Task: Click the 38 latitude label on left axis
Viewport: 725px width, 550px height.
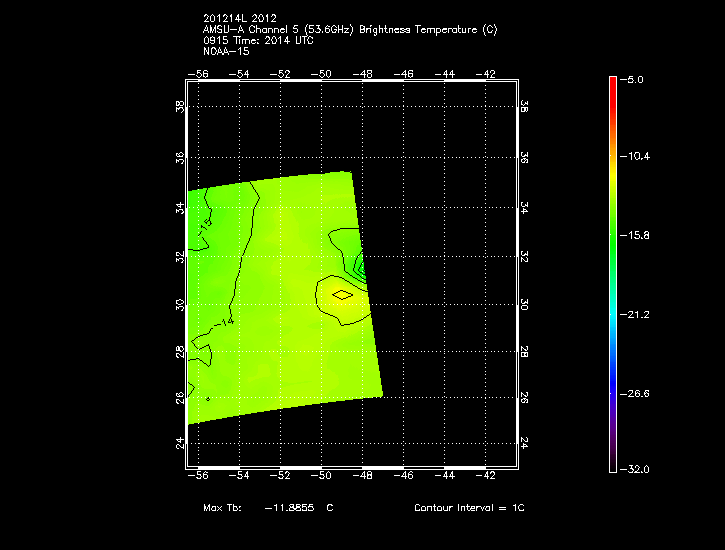Action: coord(181,107)
